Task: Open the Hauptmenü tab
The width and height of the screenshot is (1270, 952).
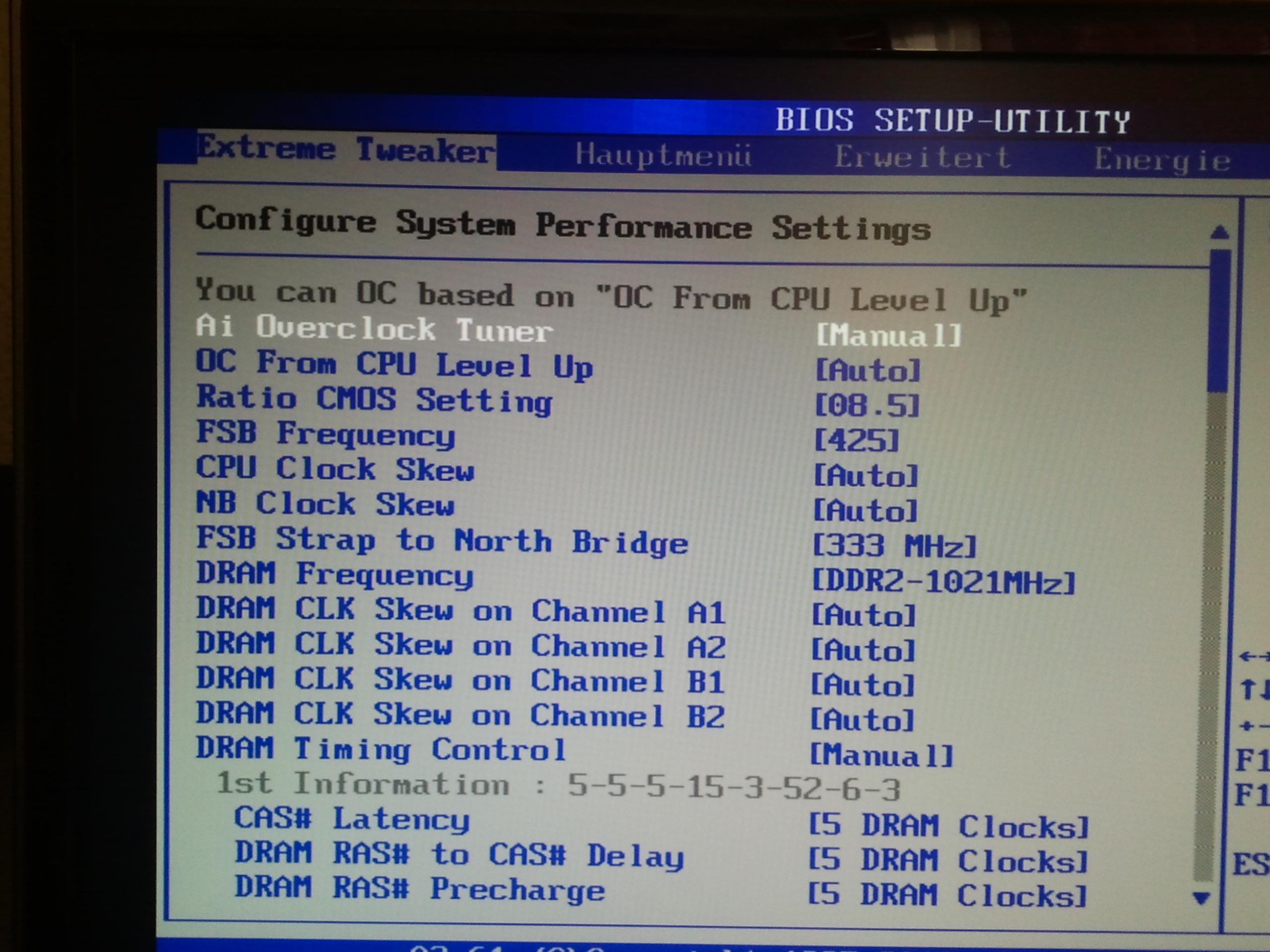Action: [x=663, y=155]
